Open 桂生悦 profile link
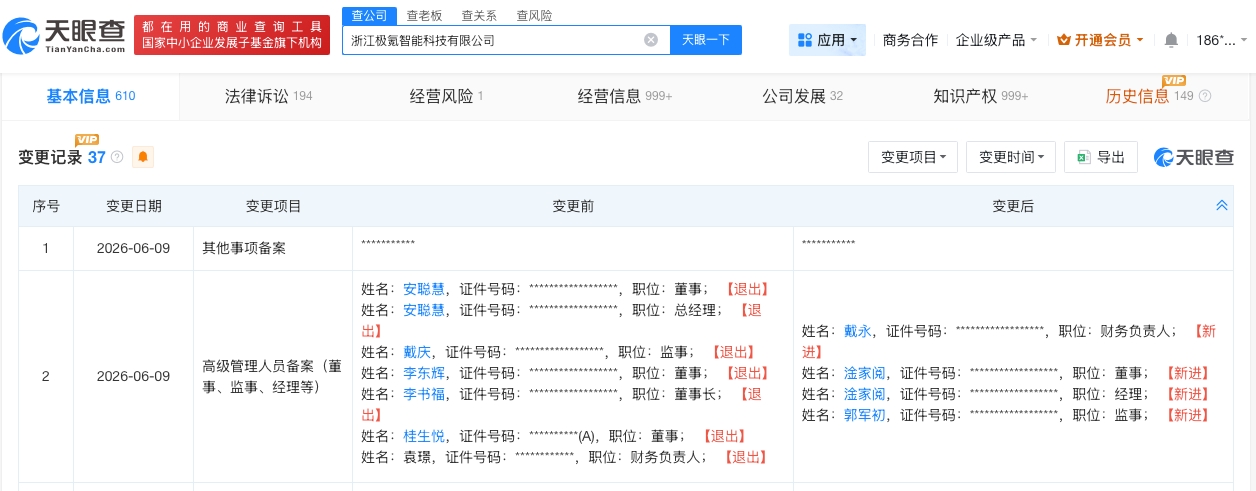The height and width of the screenshot is (491, 1256). (424, 436)
